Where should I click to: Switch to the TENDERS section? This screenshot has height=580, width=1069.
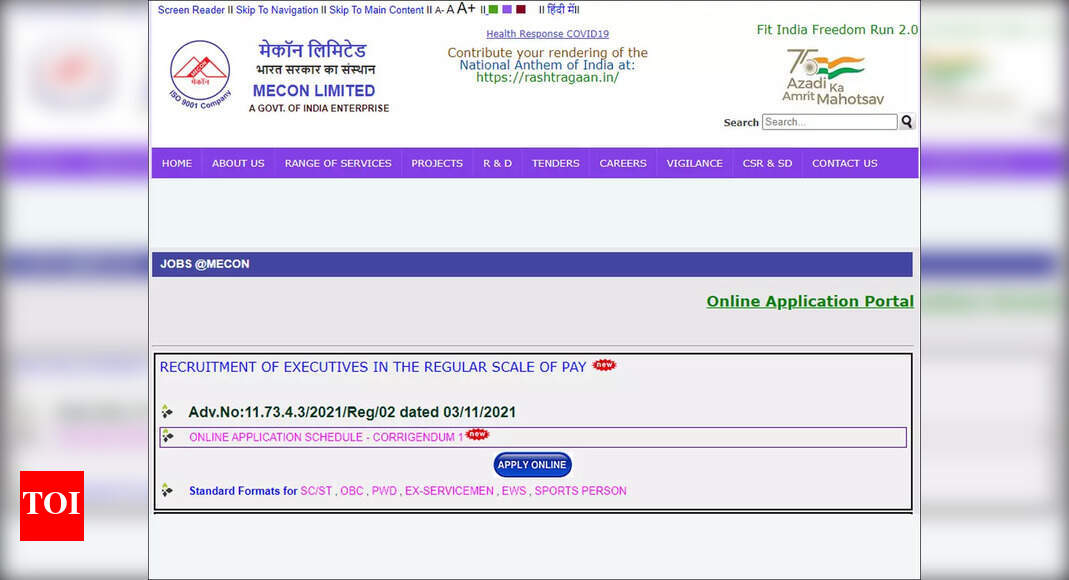555,162
